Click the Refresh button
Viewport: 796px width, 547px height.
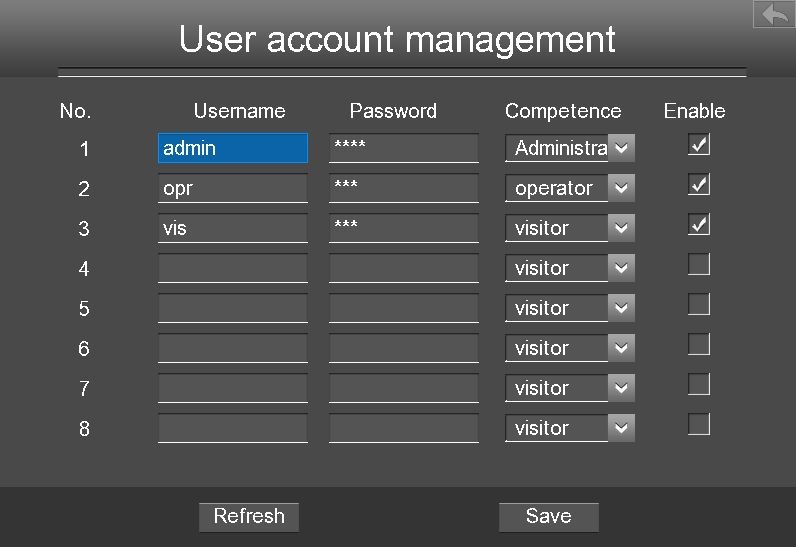[249, 517]
